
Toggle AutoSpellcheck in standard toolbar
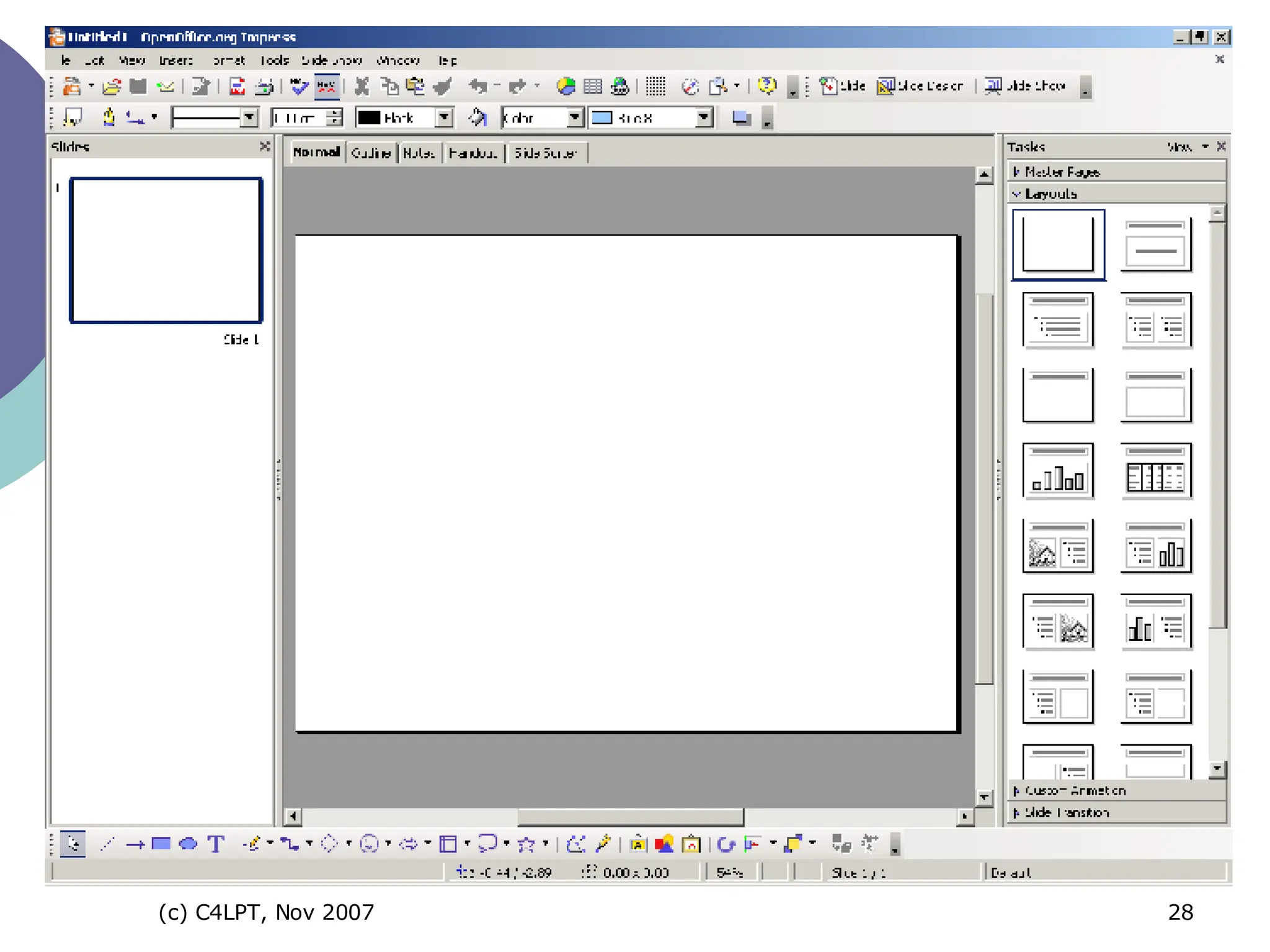click(x=326, y=86)
